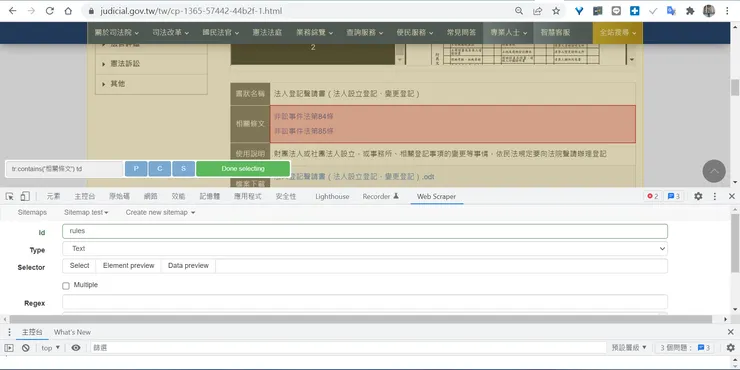Clear the console with the ban icon
This screenshot has width=740, height=370.
point(25,348)
